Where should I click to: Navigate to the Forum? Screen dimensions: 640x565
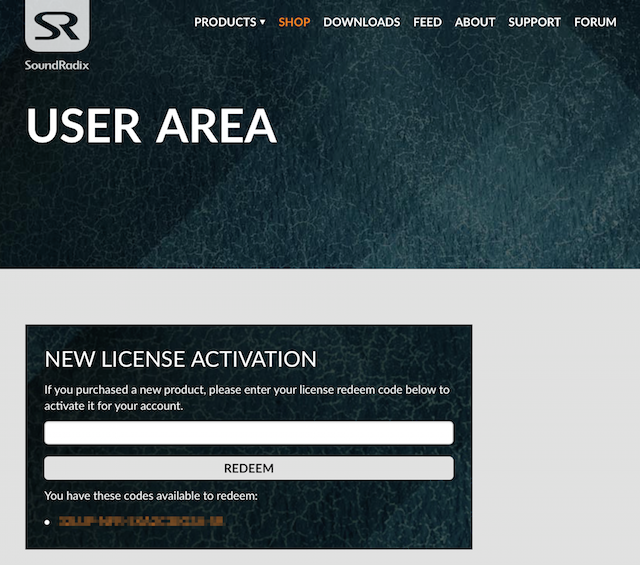tap(595, 22)
